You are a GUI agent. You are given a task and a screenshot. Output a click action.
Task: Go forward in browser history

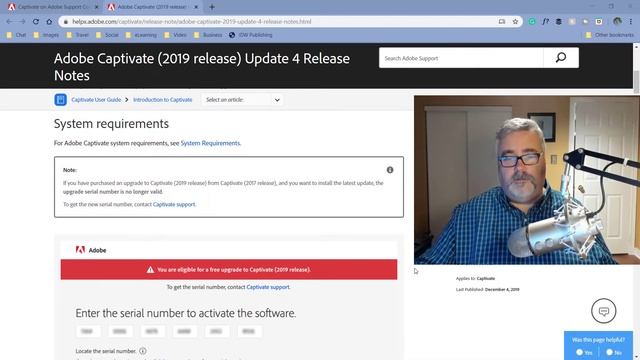[x=22, y=22]
